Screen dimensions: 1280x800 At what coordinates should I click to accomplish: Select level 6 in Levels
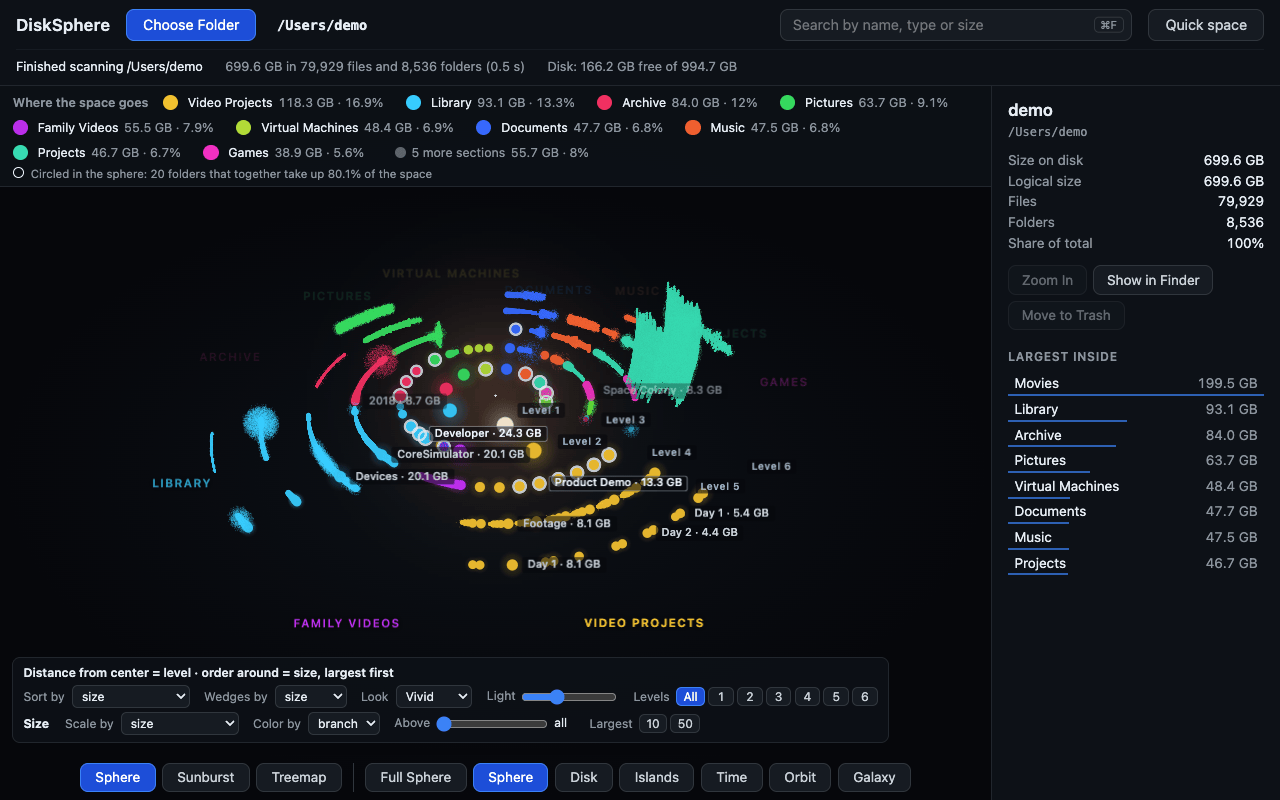(865, 697)
